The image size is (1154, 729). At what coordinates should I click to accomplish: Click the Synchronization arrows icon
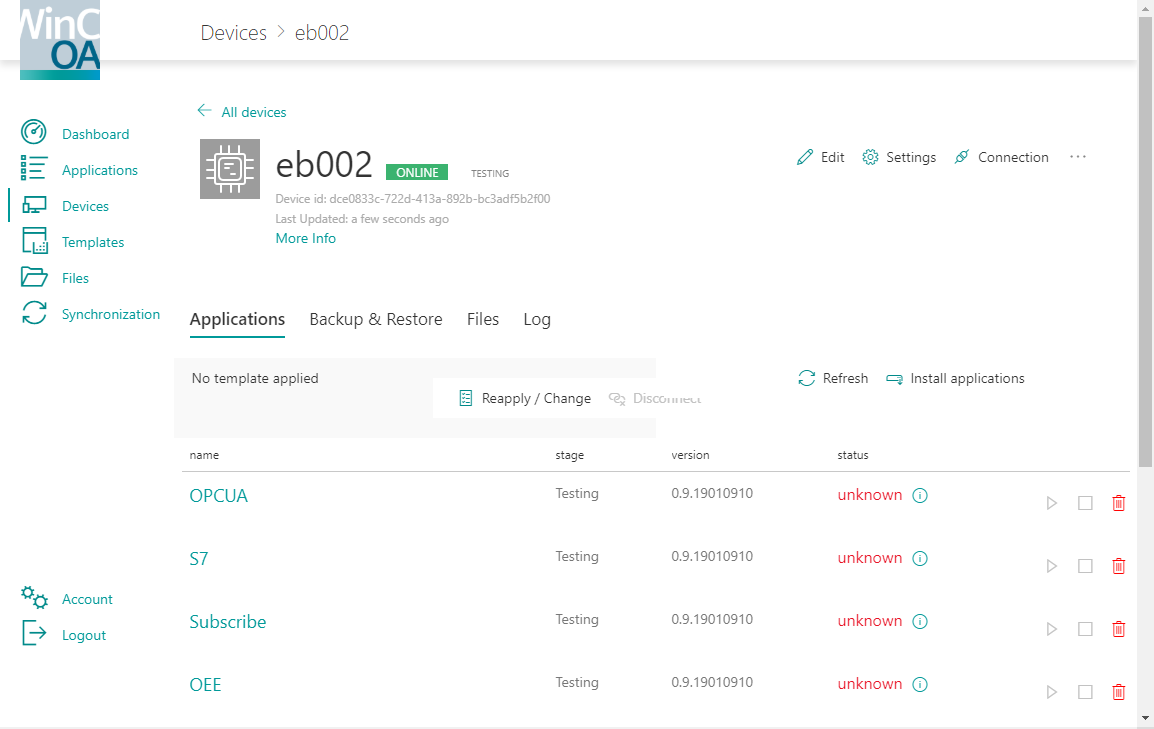click(x=34, y=313)
